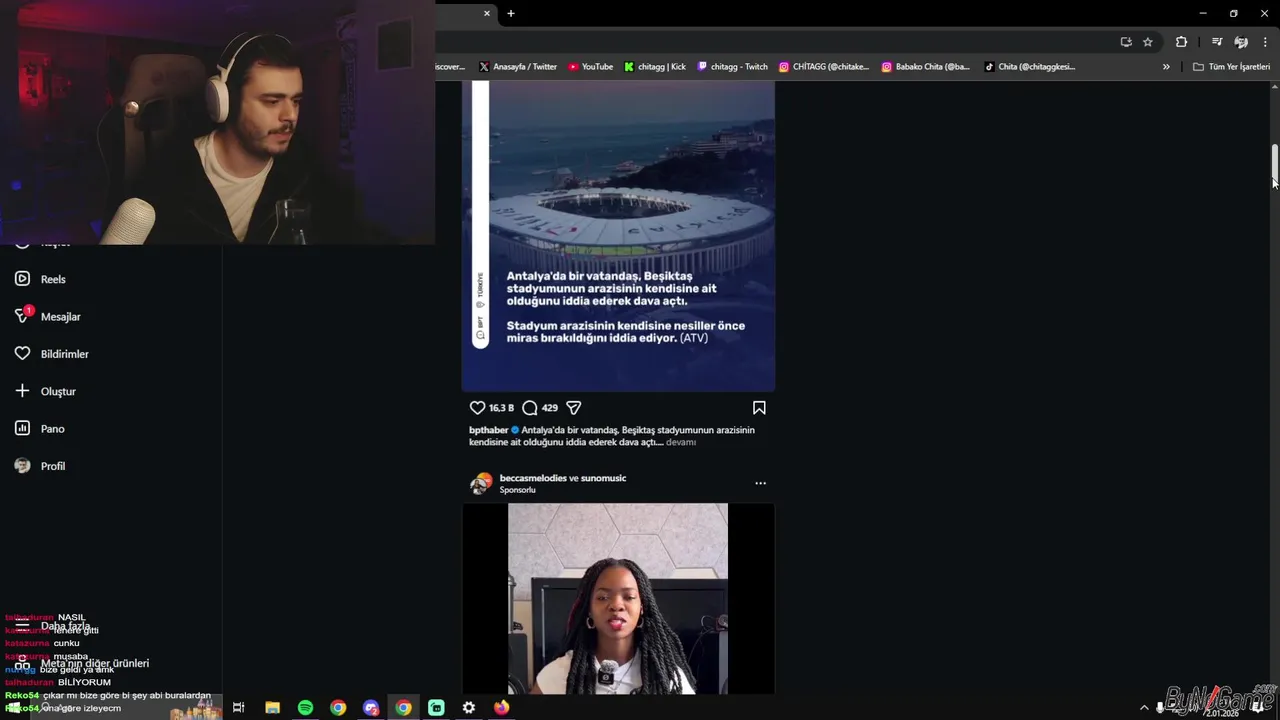Screen dimensions: 1280x720
Task: Open the first Chrome taskbar icon
Action: tap(338, 708)
